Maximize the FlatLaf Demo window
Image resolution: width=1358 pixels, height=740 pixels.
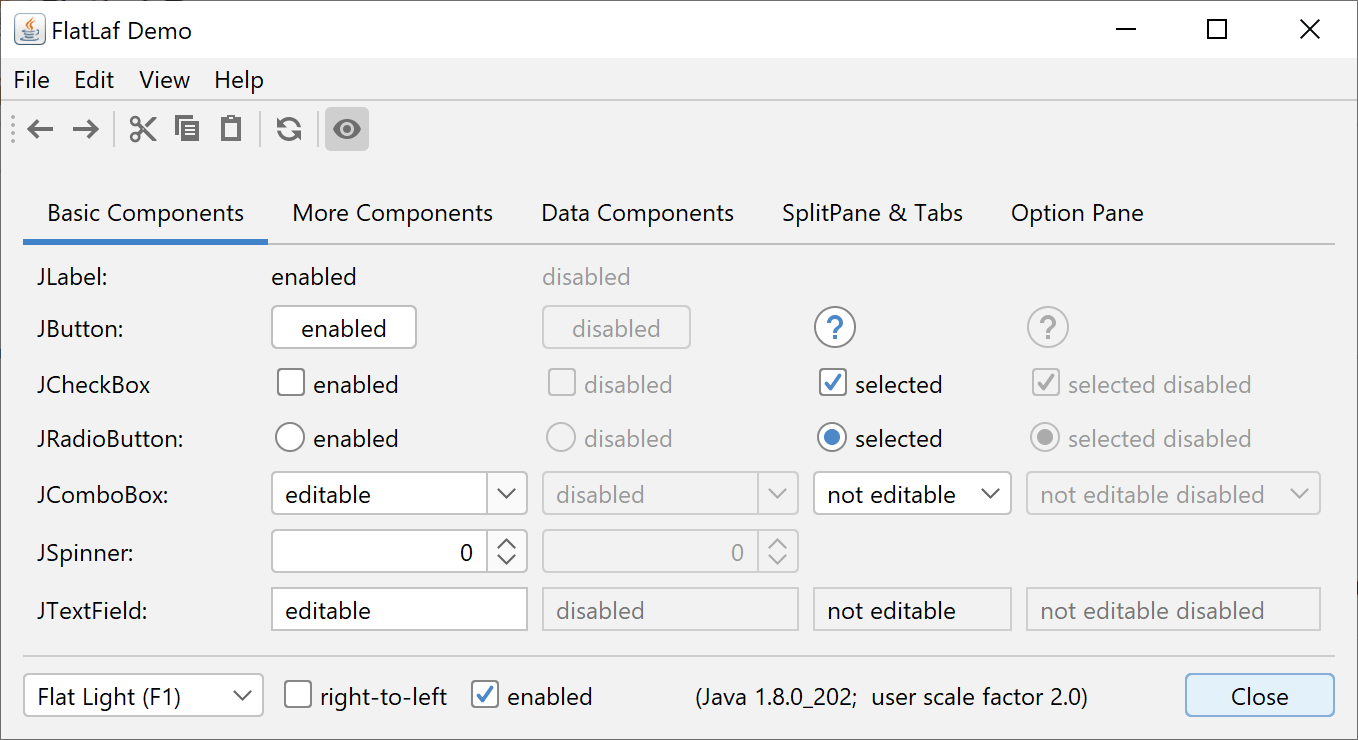coord(1217,30)
